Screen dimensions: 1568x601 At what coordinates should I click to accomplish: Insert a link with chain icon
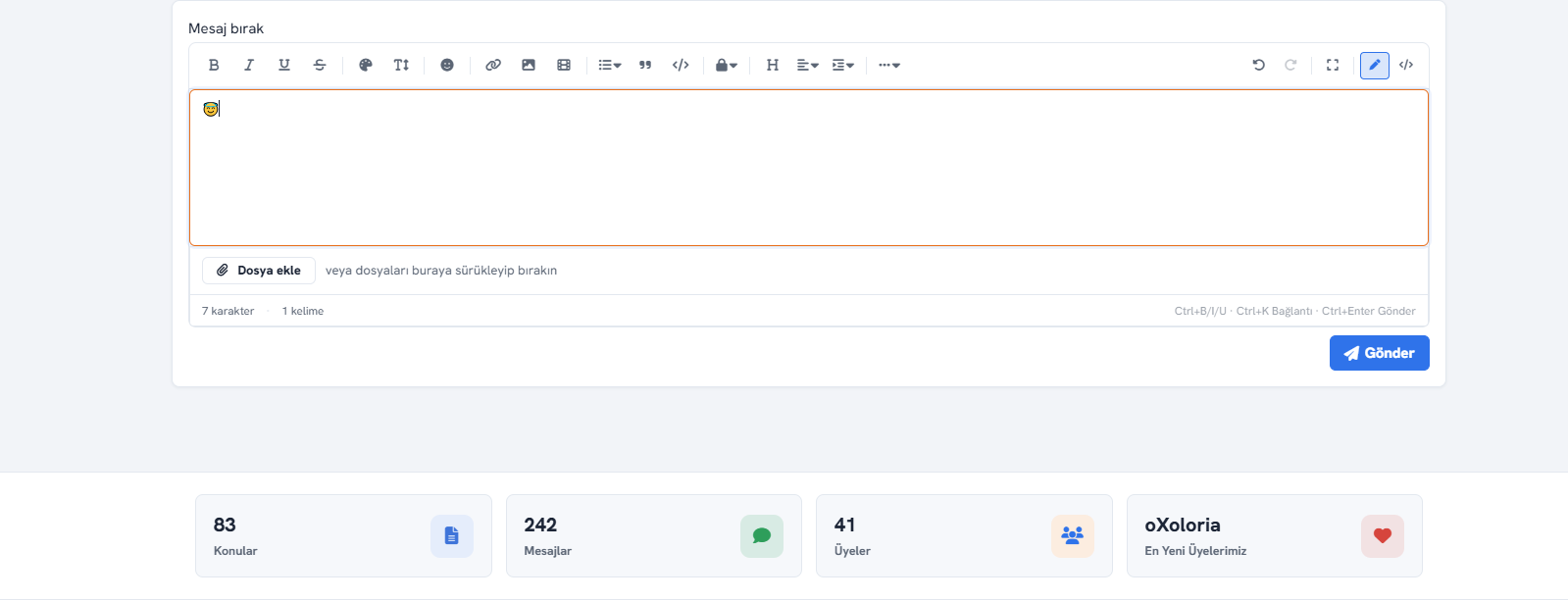493,65
